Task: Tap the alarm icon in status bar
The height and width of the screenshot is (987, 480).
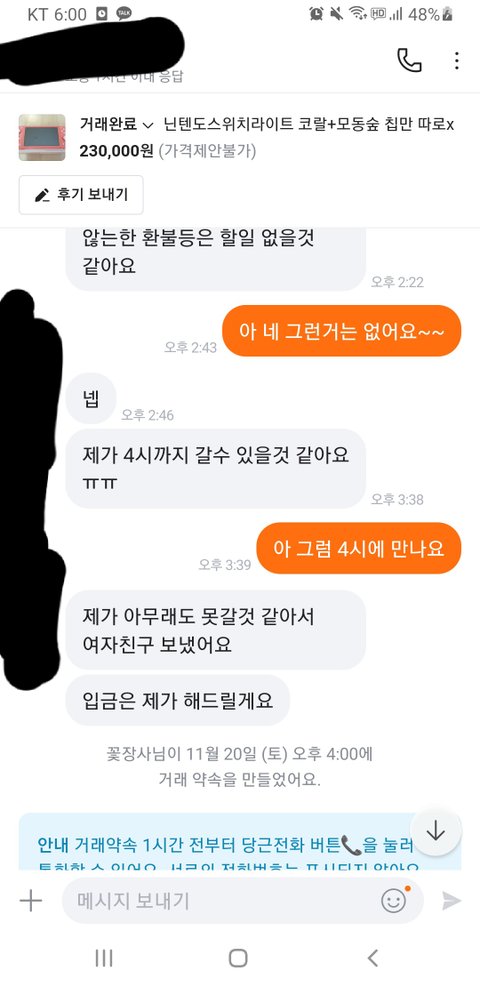Action: tap(316, 13)
